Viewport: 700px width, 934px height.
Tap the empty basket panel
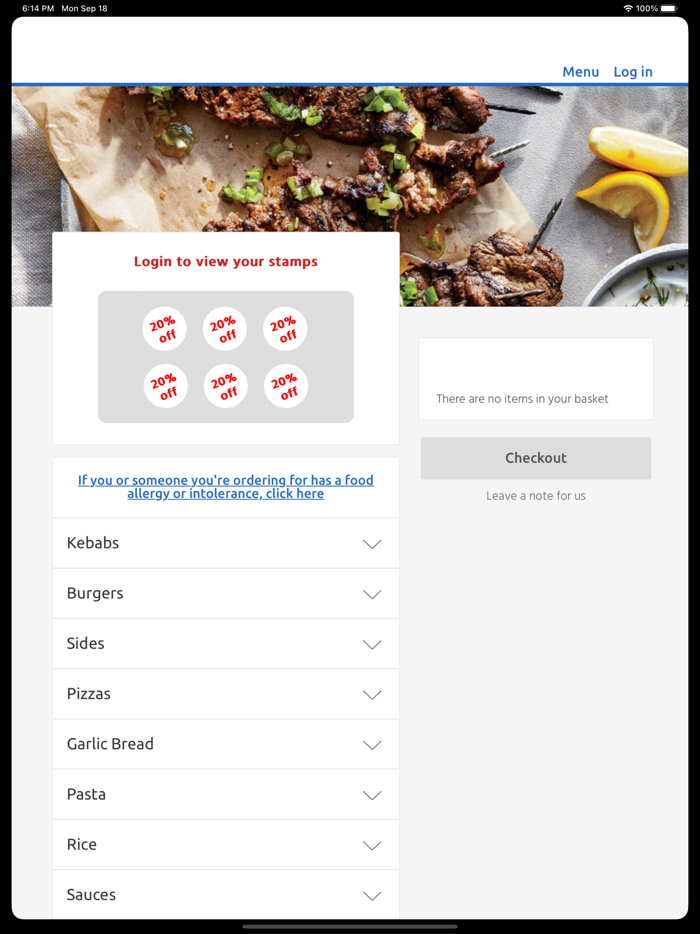(x=536, y=379)
